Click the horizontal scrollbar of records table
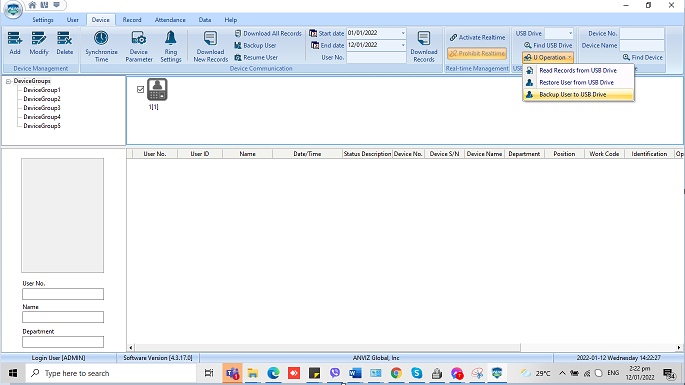This screenshot has width=685, height=385. click(x=328, y=348)
